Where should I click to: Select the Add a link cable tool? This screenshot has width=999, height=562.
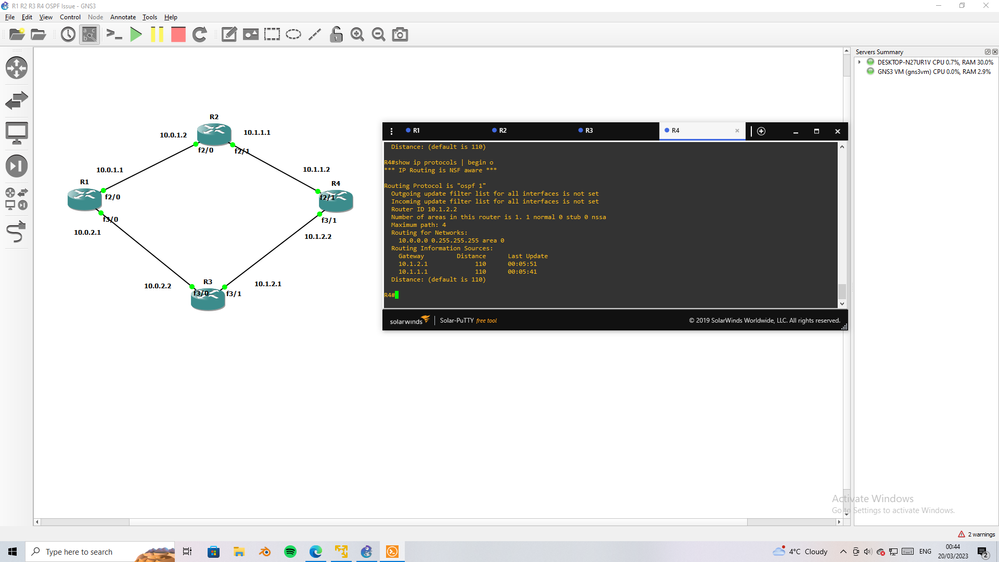tap(17, 232)
